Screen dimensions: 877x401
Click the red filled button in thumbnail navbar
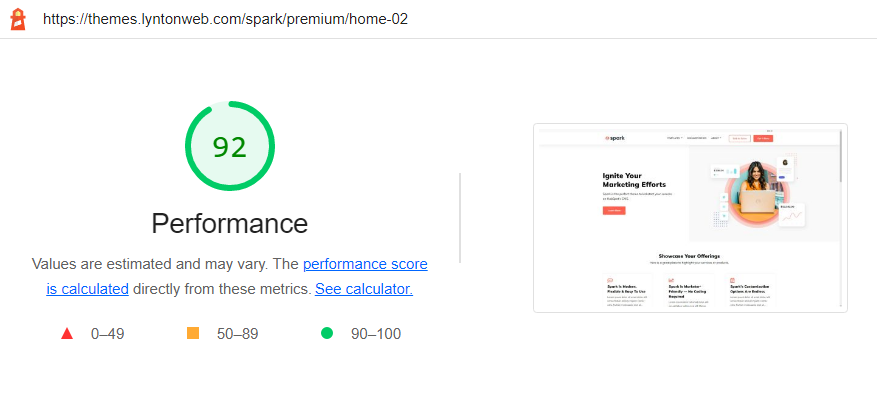click(763, 138)
